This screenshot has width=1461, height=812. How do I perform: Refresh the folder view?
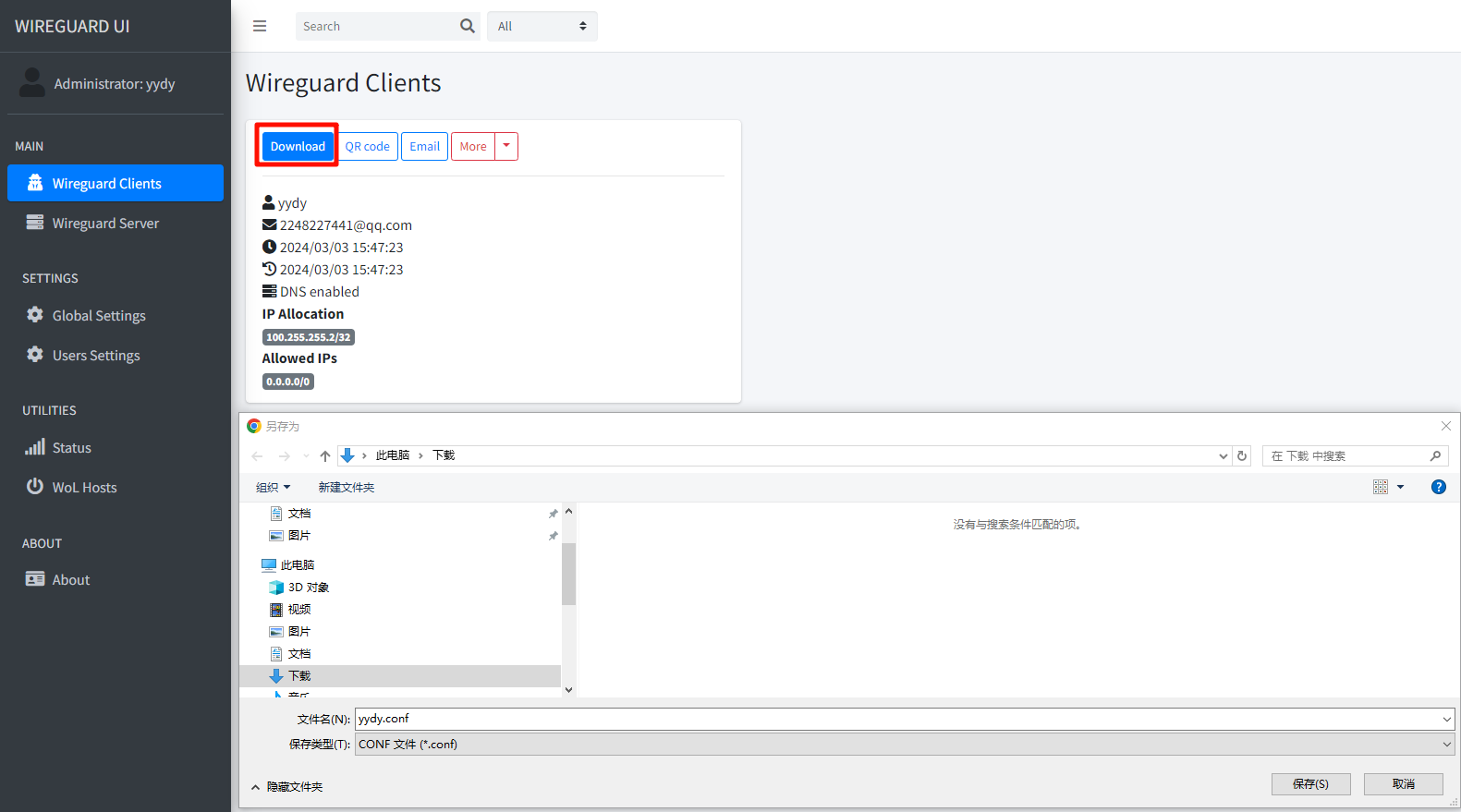pos(1242,455)
